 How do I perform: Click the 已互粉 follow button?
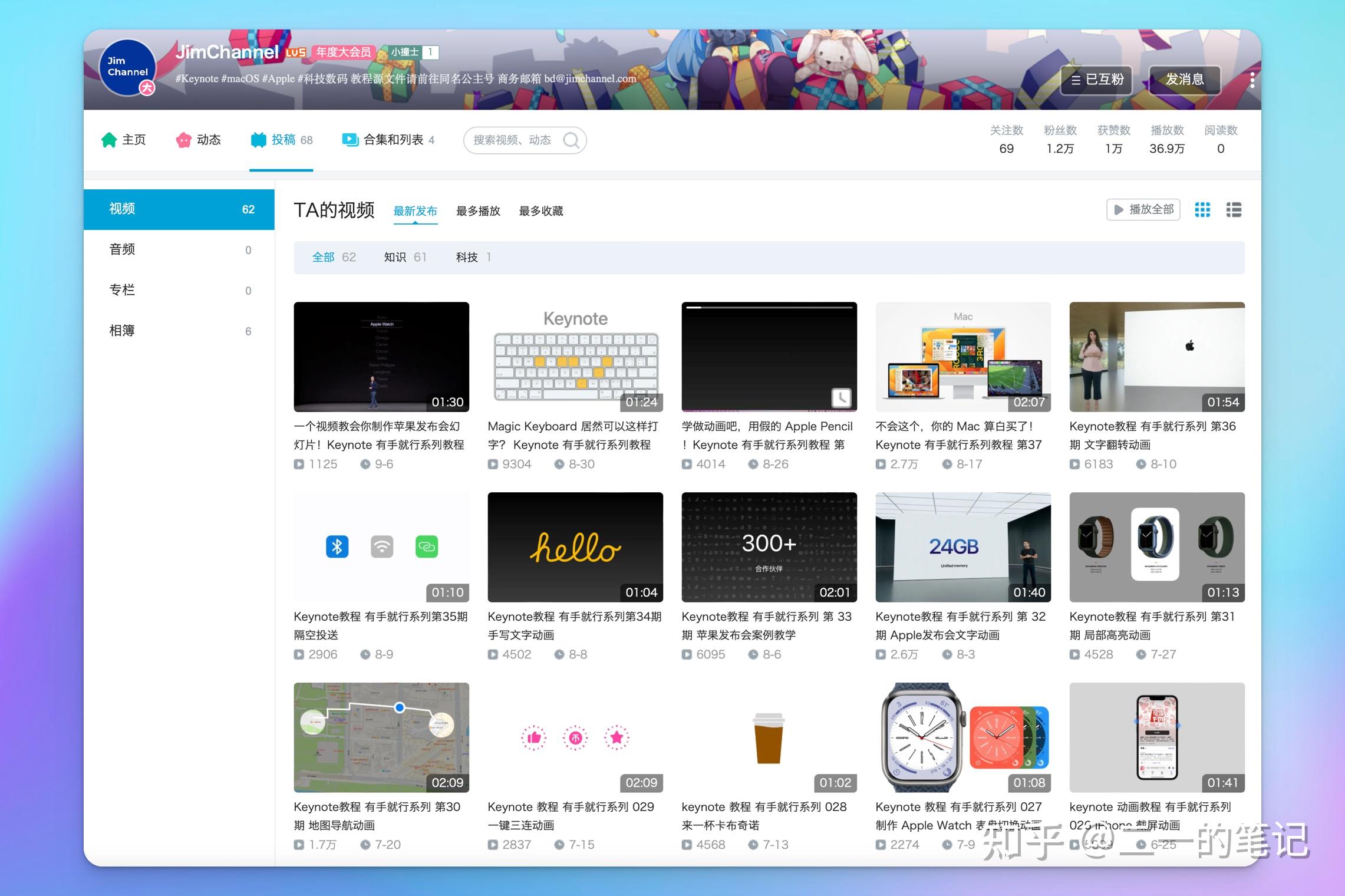click(1097, 80)
